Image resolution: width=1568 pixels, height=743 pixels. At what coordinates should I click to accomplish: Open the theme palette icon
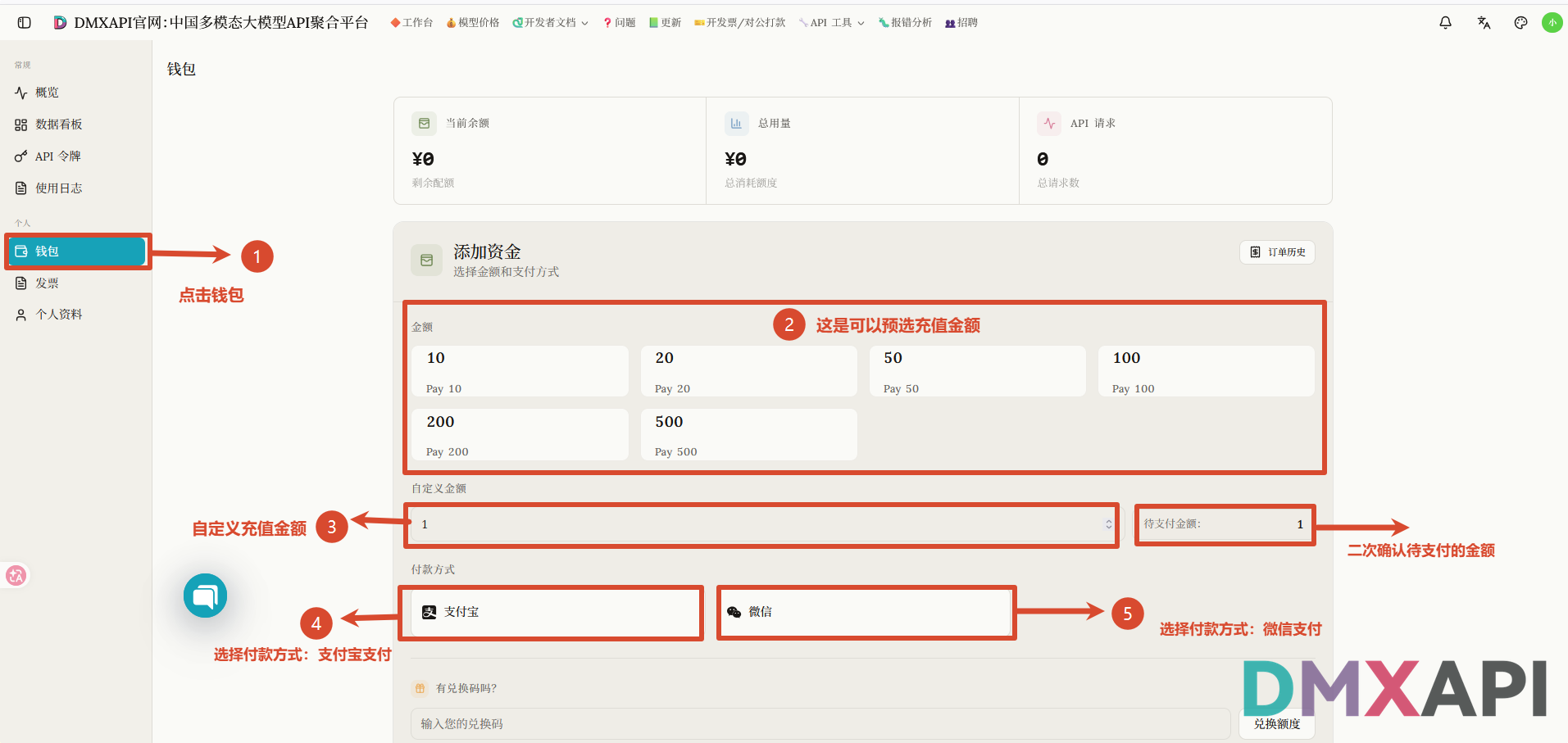(1520, 23)
